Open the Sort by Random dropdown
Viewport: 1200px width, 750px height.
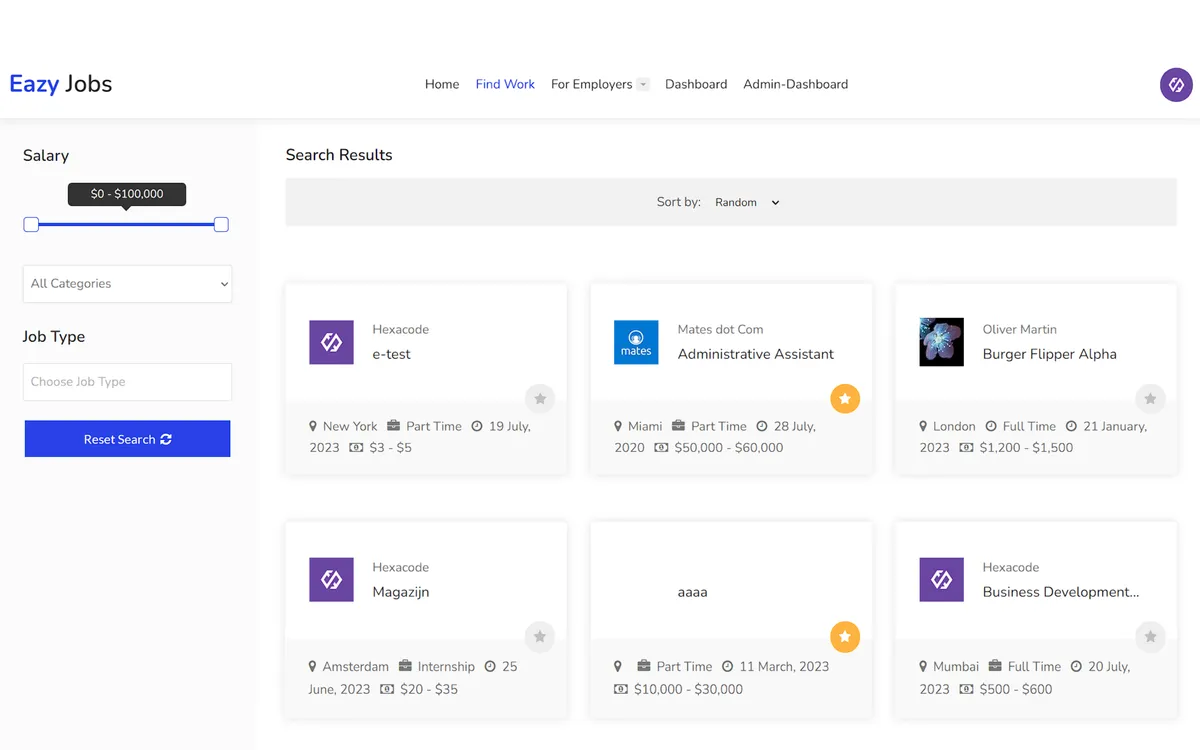point(747,202)
